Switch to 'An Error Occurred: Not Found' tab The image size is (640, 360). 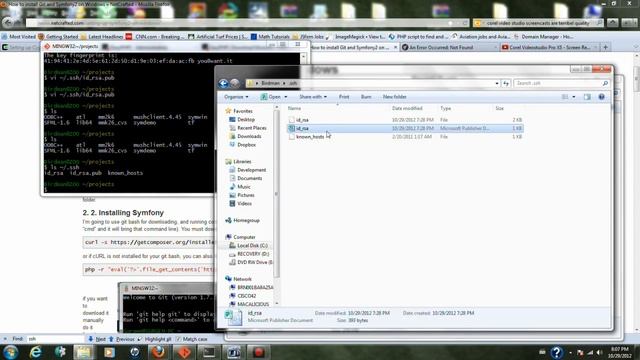pos(449,47)
